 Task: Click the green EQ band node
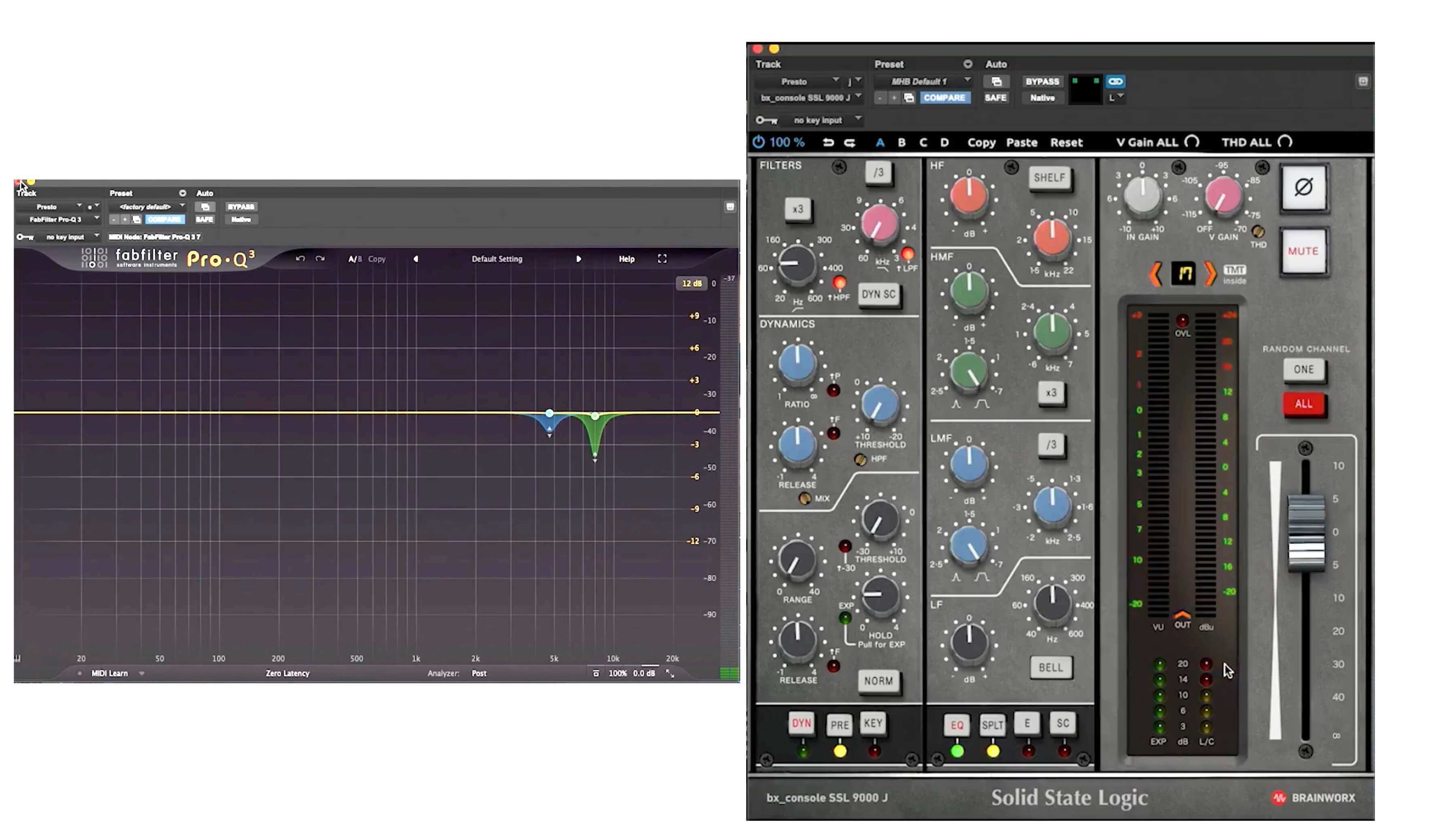[595, 416]
